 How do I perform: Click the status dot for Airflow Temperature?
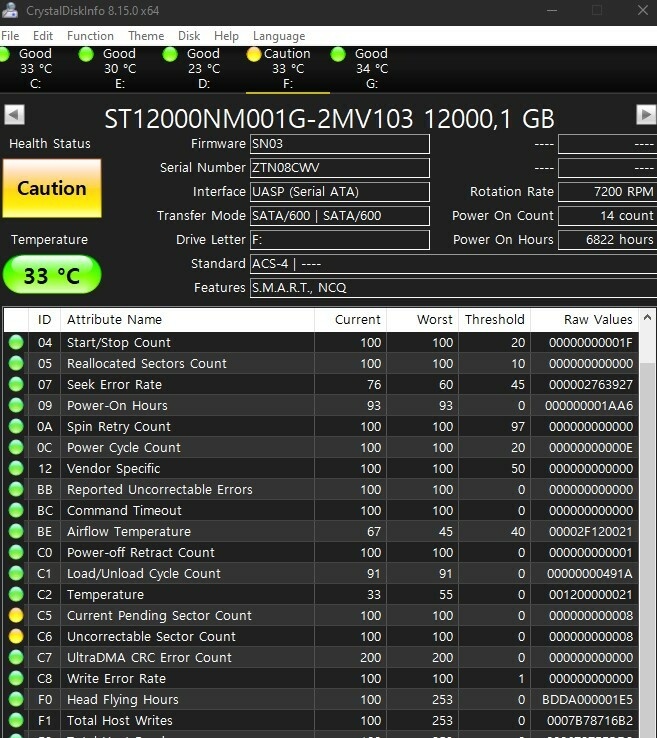point(16,531)
